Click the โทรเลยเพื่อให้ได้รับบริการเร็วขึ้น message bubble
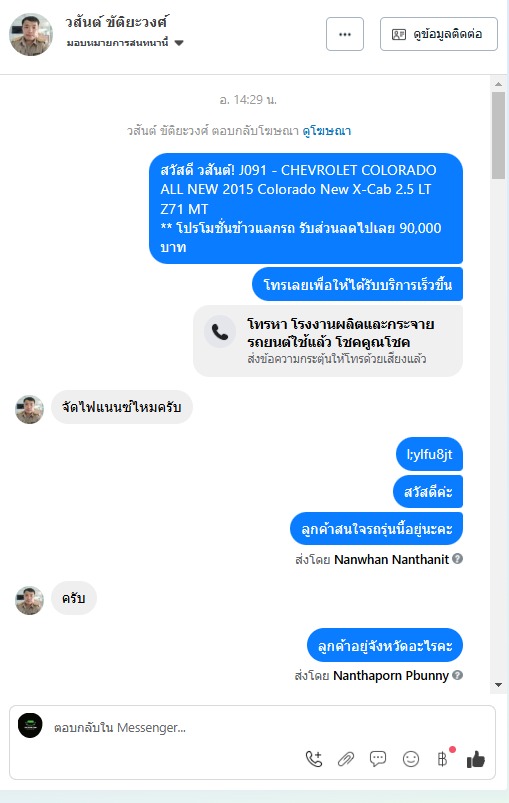 (x=357, y=284)
